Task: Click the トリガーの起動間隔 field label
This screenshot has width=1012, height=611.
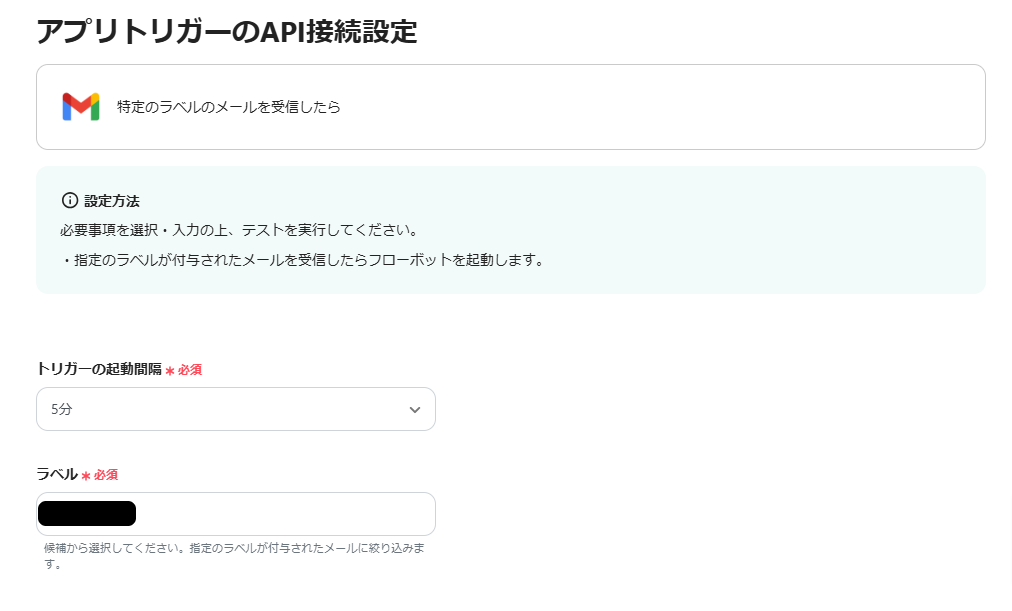Action: 98,369
